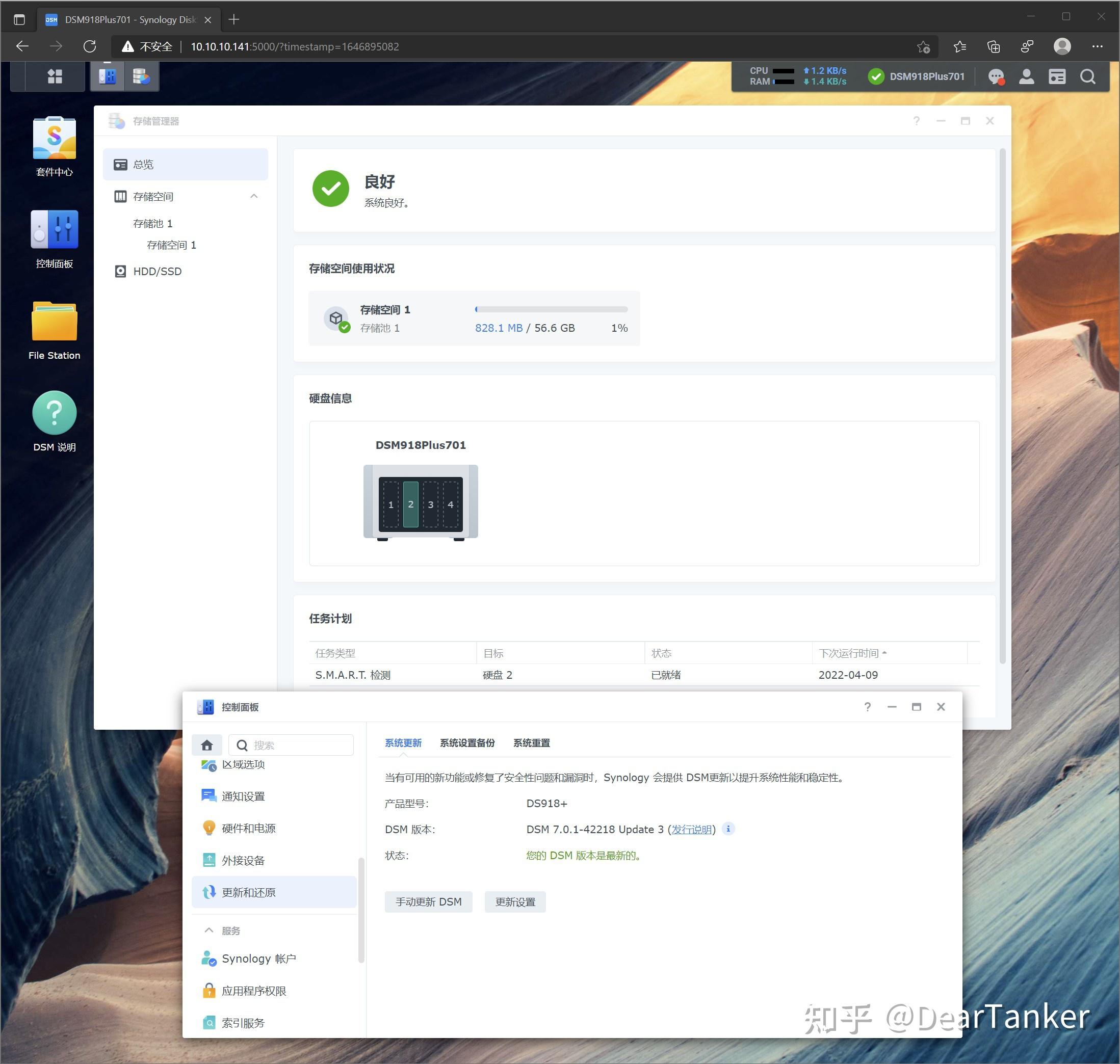The width and height of the screenshot is (1120, 1064).
Task: Click the Control Panel search field
Action: click(x=291, y=744)
